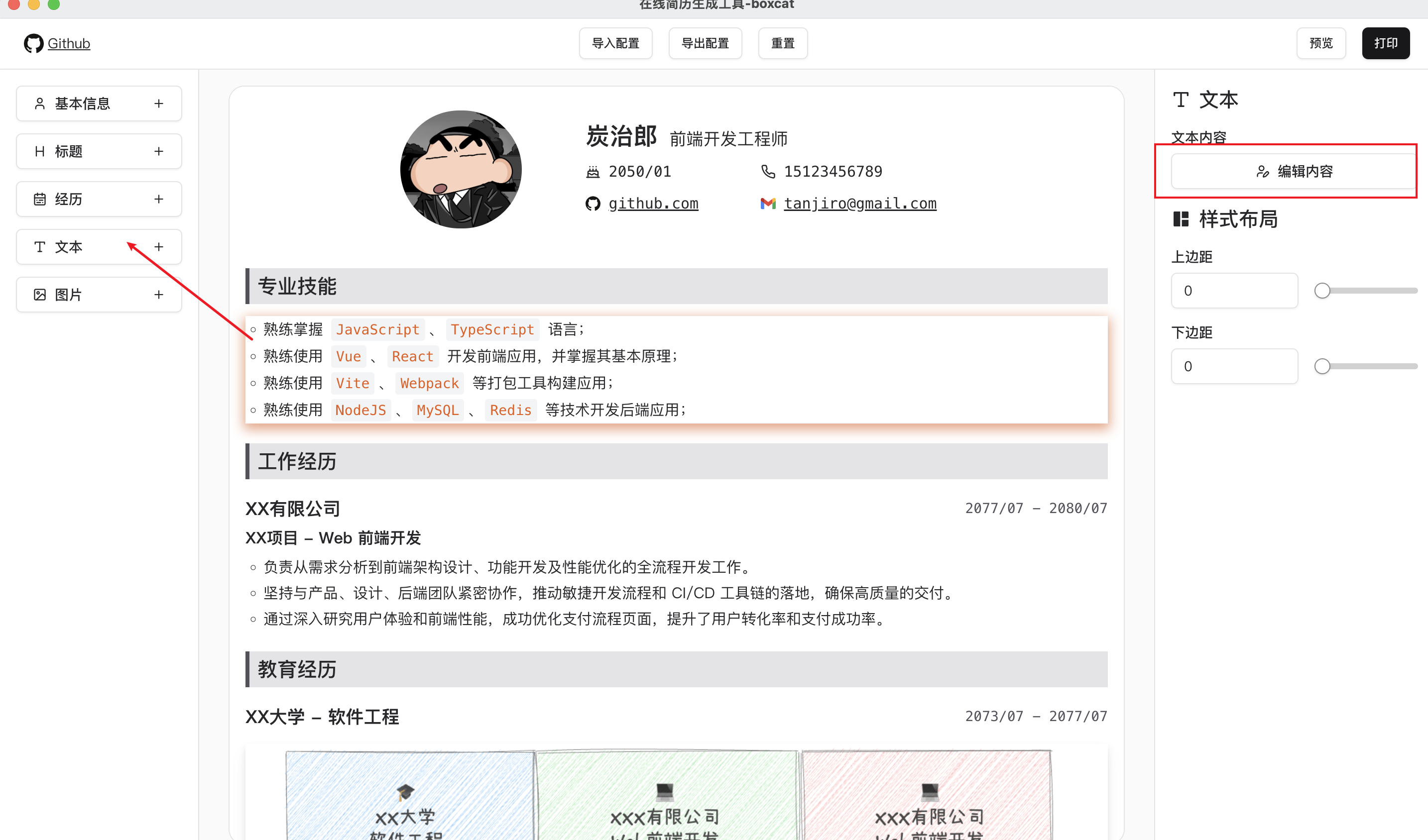This screenshot has width=1428, height=840.
Task: Click the 导入配置 button
Action: tap(615, 43)
